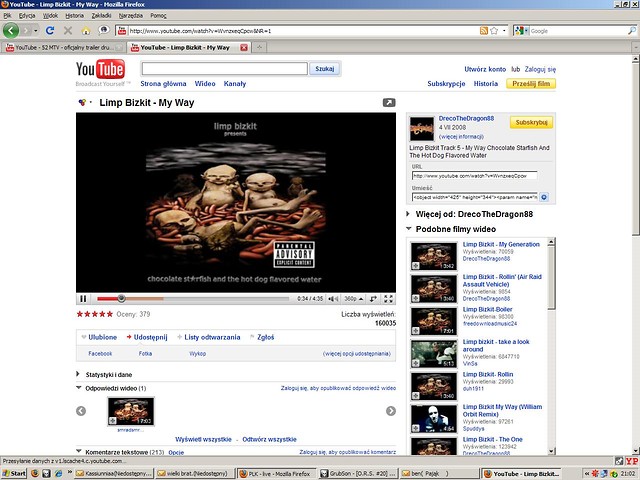Collapse Komentarze tekstowe section
640x480 pixels.
point(79,451)
